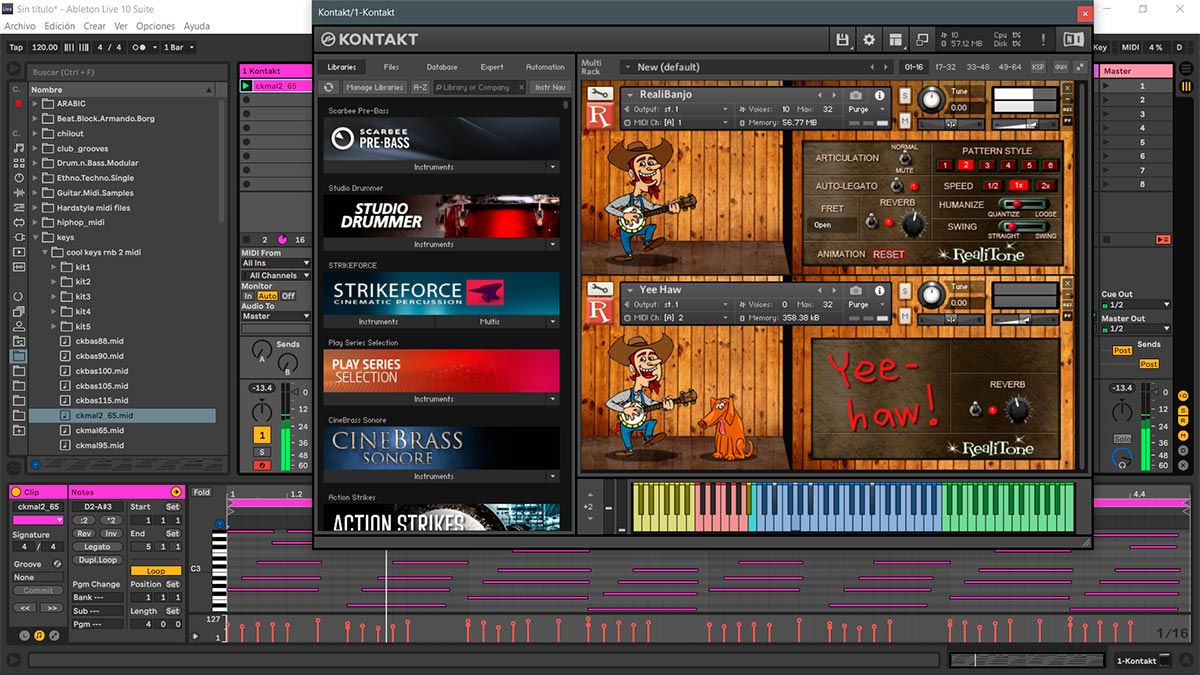Open Cue Out 1/2 dropdown
Screen dimensions: 1200x675
tap(1136, 305)
